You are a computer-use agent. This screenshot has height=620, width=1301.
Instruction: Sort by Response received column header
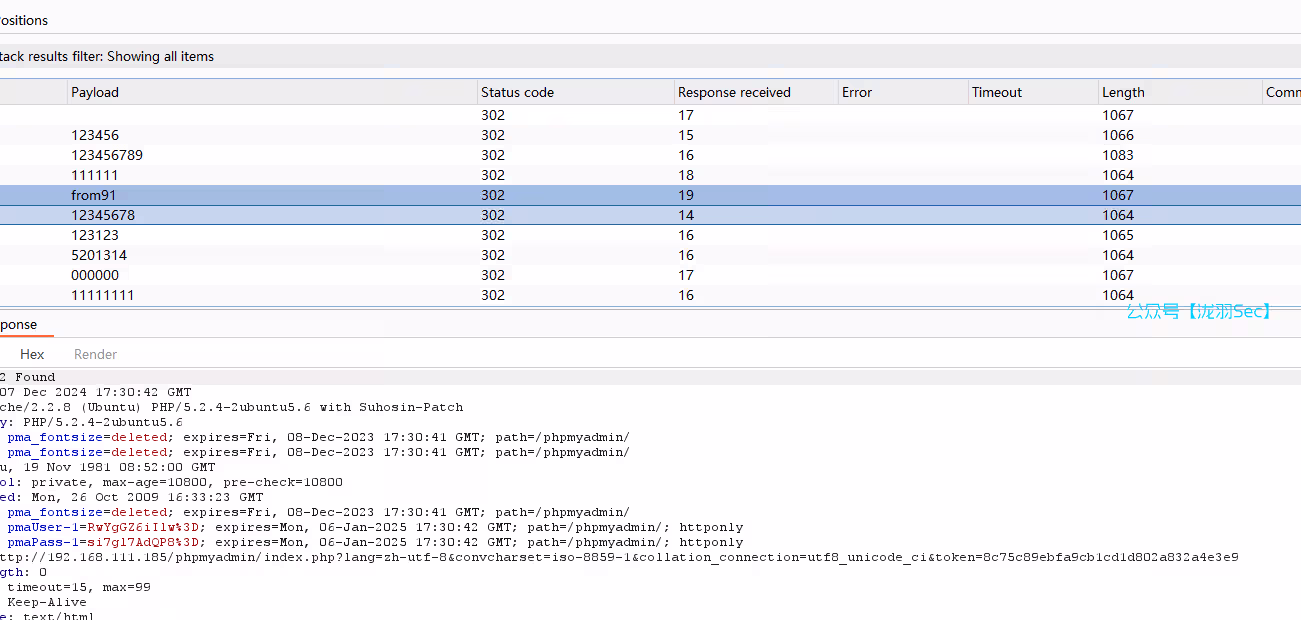734,92
